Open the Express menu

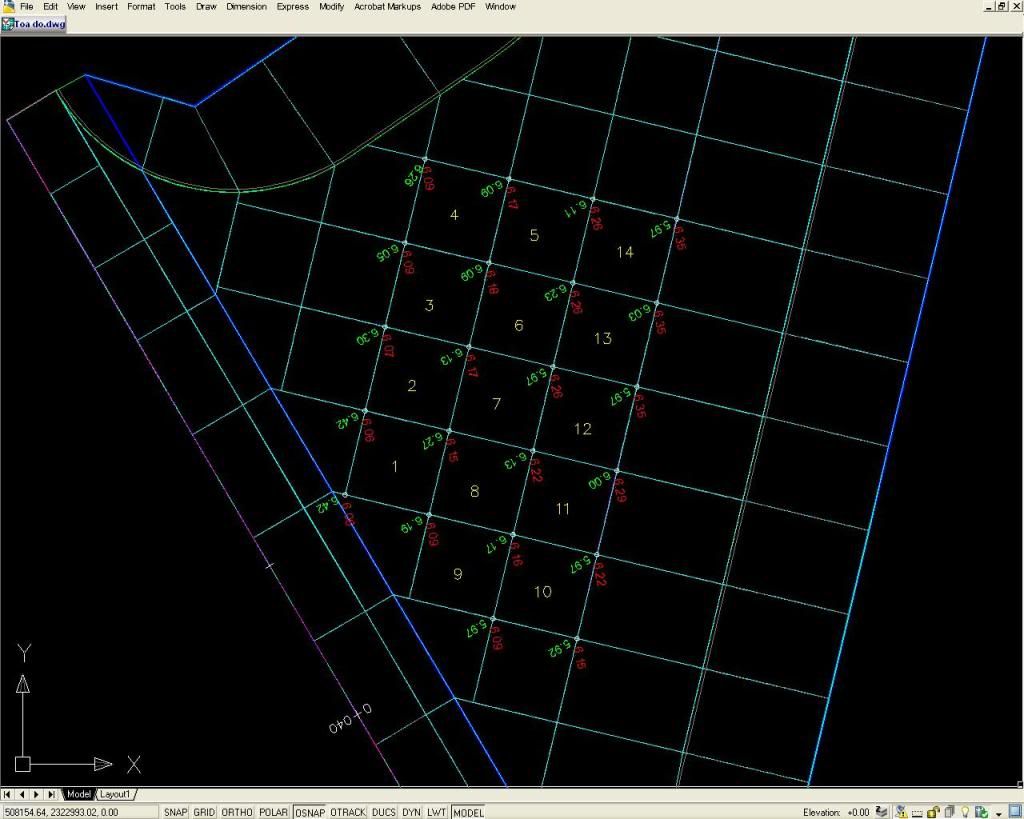point(293,7)
